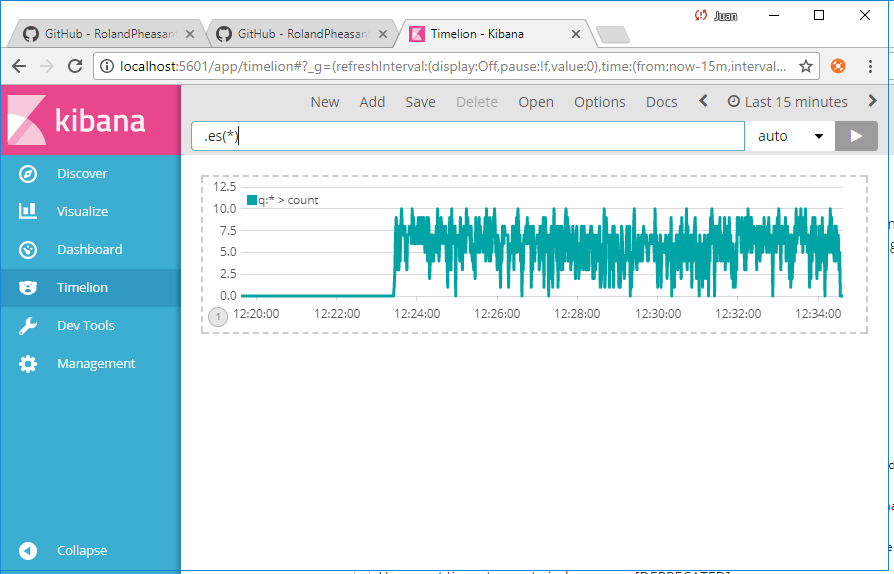The height and width of the screenshot is (574, 894).
Task: Open a new browser tab
Action: (x=613, y=35)
